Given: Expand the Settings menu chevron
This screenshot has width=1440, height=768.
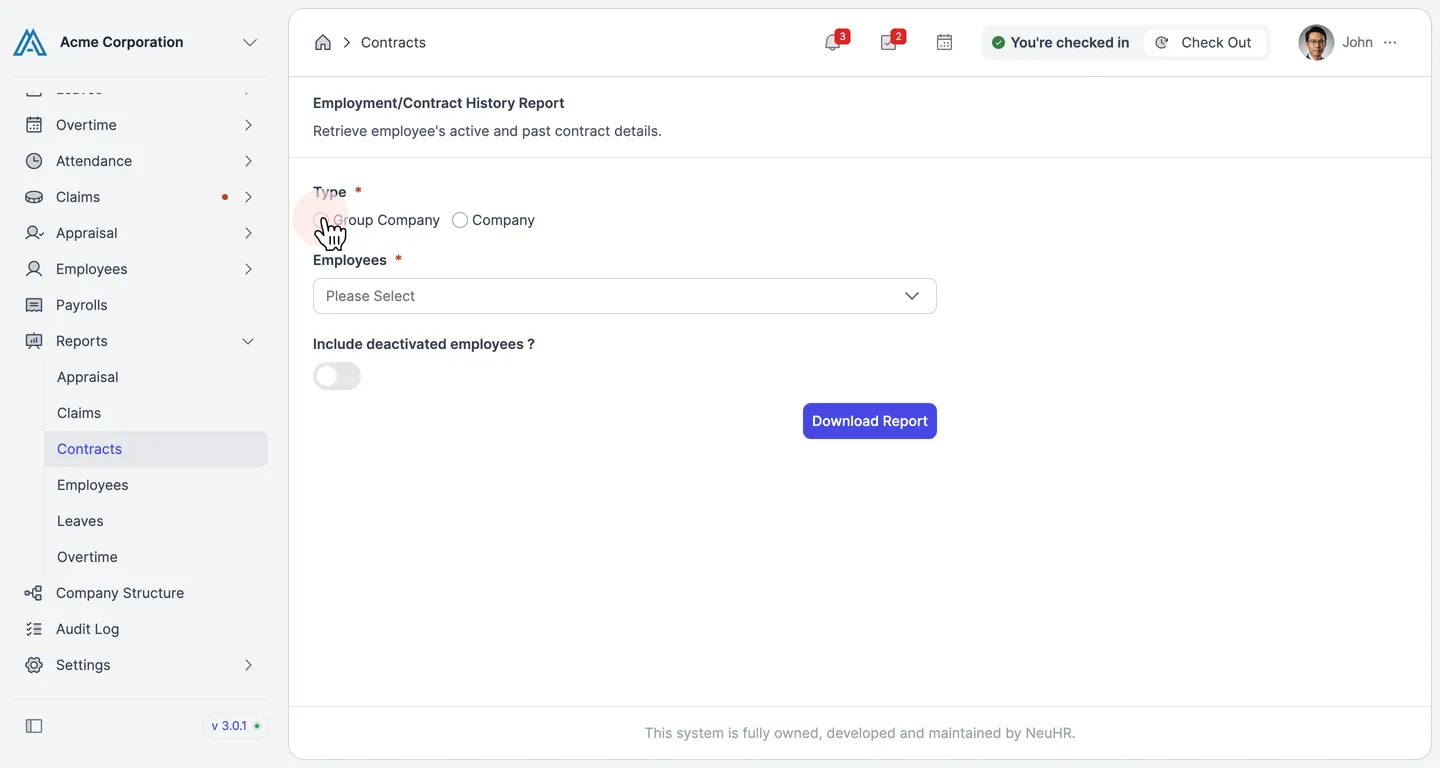Looking at the screenshot, I should 248,665.
